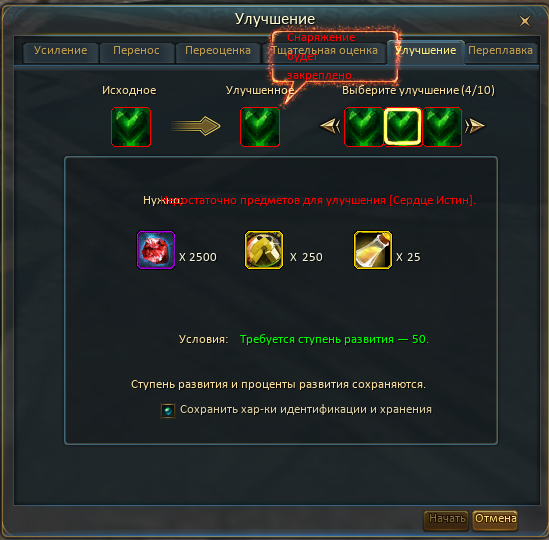
Task: Choose the rightmost heart in the upgrade carousel
Action: (442, 127)
